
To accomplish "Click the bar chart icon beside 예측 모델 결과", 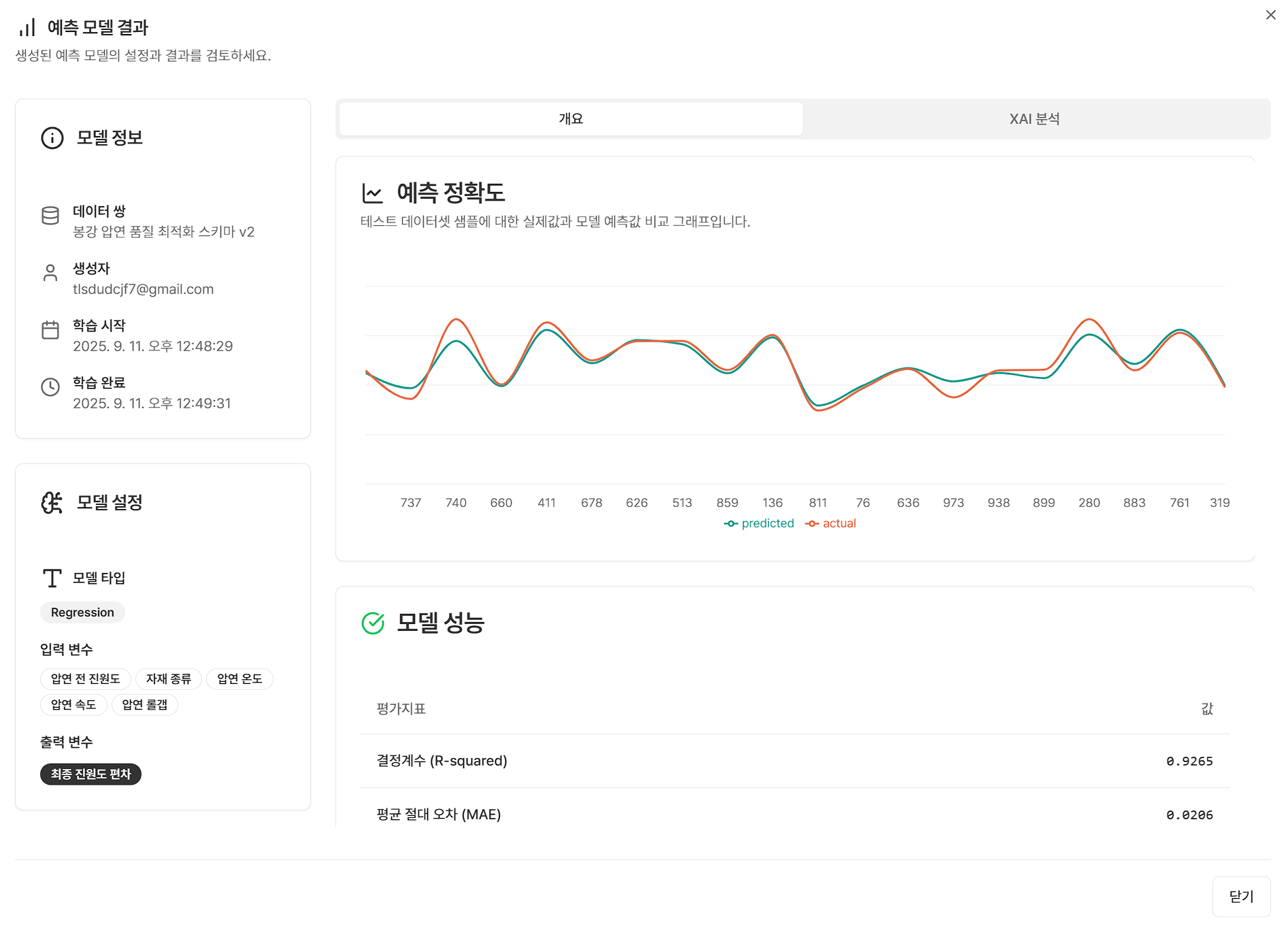I will 27,28.
